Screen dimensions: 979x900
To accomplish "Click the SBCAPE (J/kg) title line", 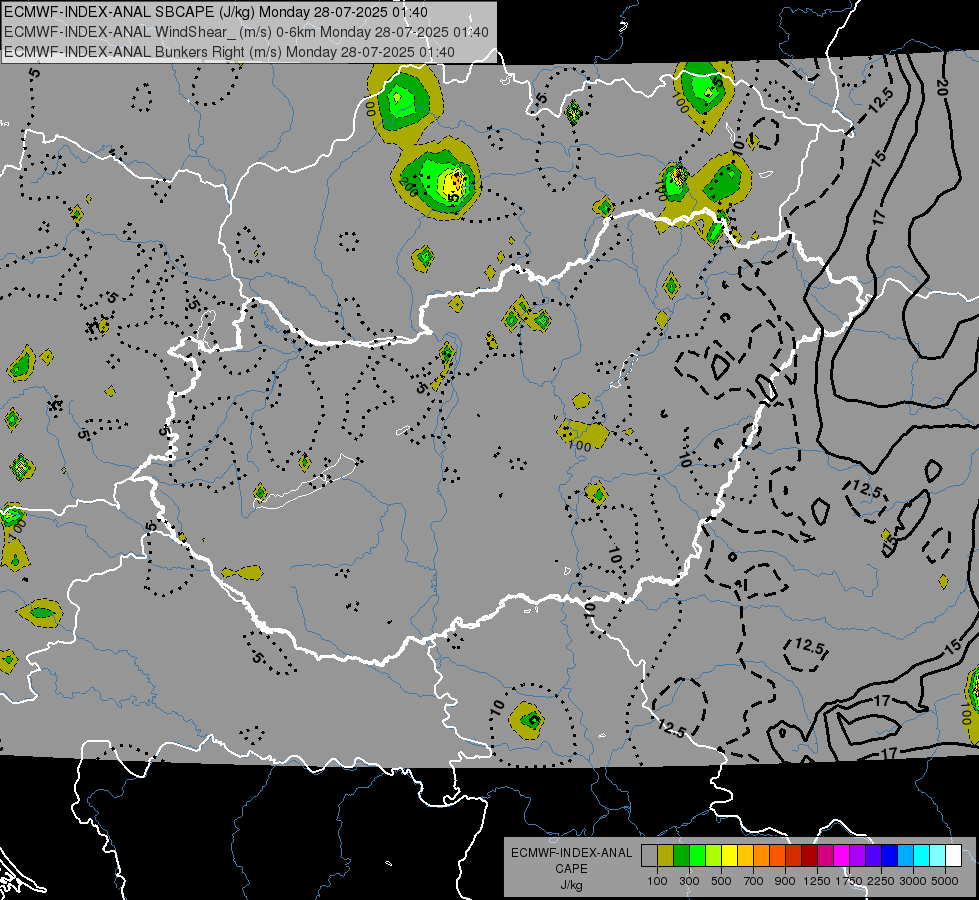I will coord(216,12).
